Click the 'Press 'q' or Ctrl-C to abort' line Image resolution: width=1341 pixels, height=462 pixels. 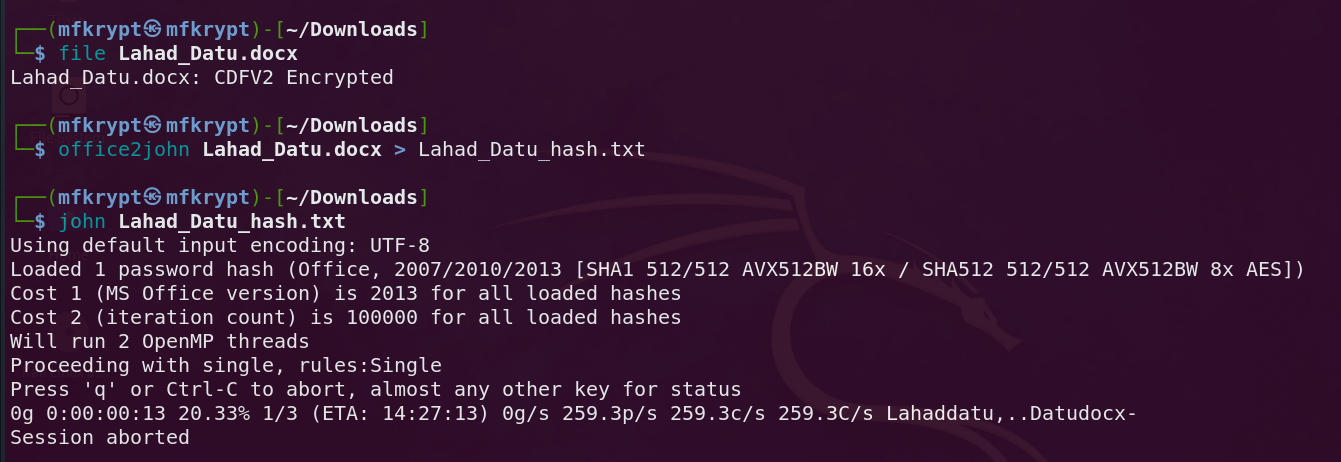[x=375, y=390]
